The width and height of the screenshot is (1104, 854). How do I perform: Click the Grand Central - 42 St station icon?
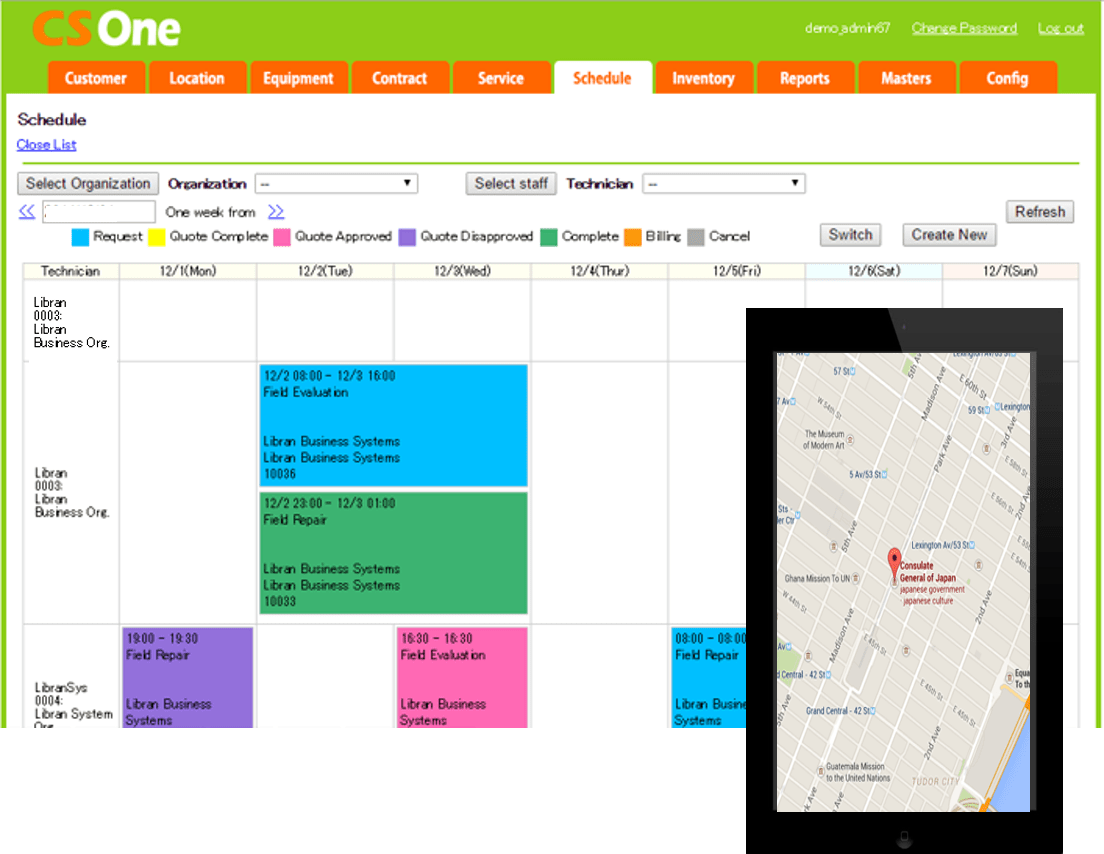pos(872,711)
